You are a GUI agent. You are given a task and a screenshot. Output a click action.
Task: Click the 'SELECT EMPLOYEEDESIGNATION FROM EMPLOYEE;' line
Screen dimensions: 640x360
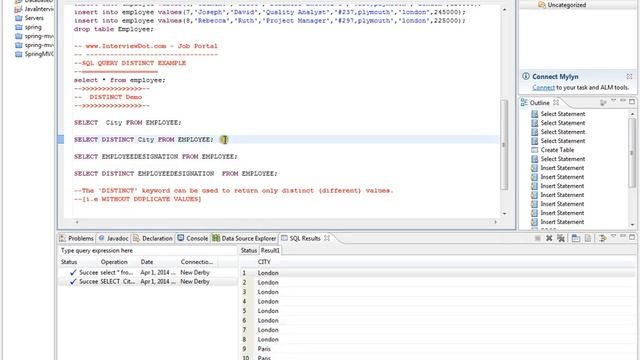click(x=156, y=157)
